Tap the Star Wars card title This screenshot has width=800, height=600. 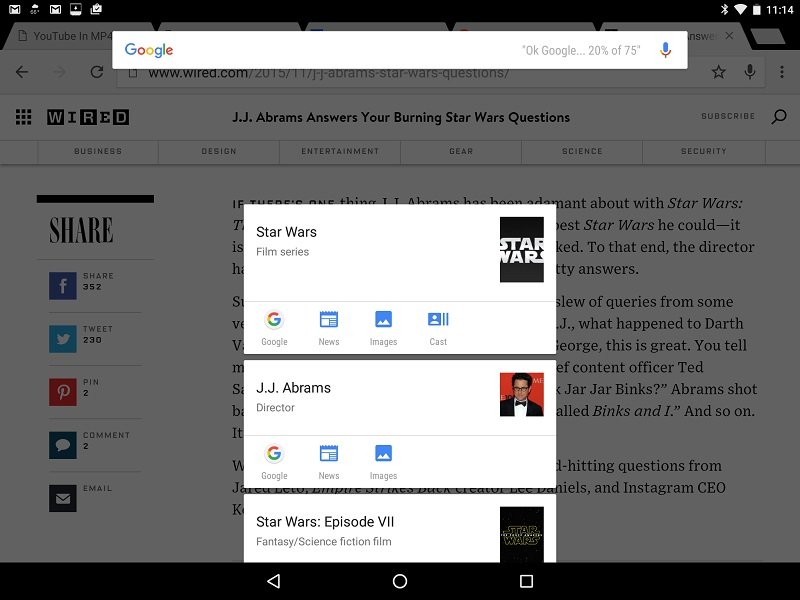pos(286,232)
